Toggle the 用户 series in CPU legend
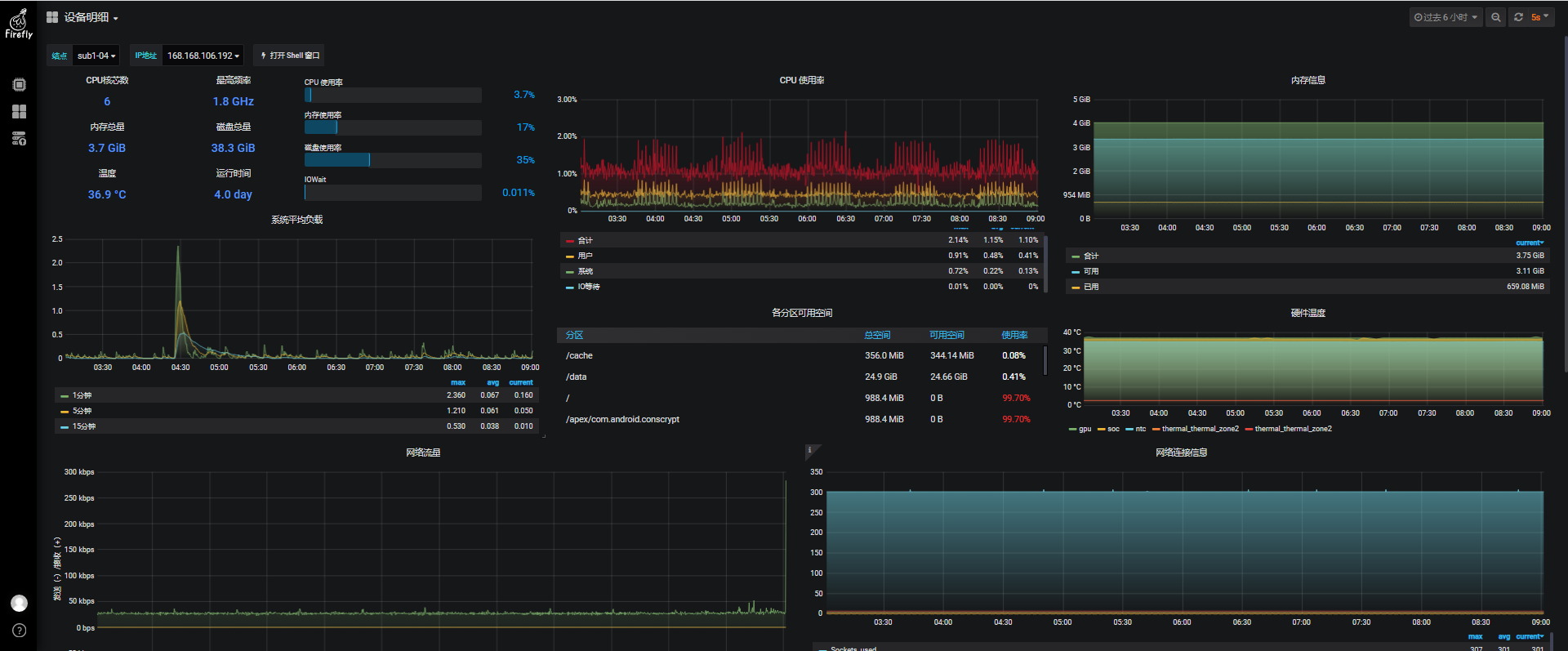The height and width of the screenshot is (651, 1568). [585, 256]
